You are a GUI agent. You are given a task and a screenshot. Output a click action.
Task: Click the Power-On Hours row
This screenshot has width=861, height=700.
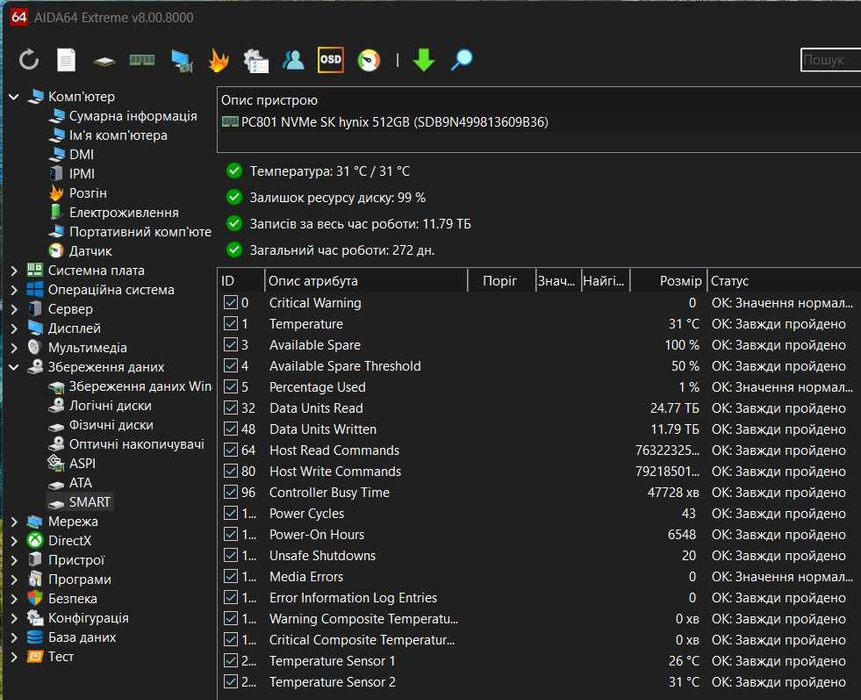(x=539, y=534)
